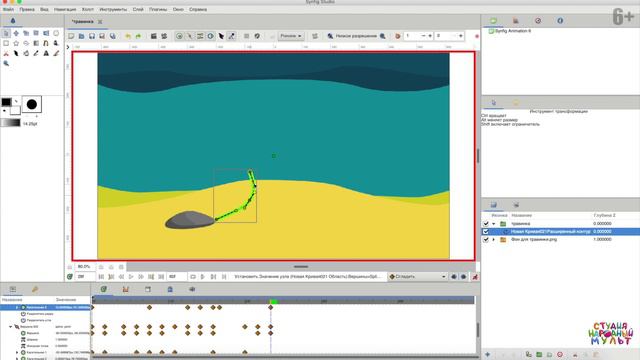Image resolution: width=640 pixels, height=360 pixels.
Task: Select the Star tool
Action: (16, 43)
